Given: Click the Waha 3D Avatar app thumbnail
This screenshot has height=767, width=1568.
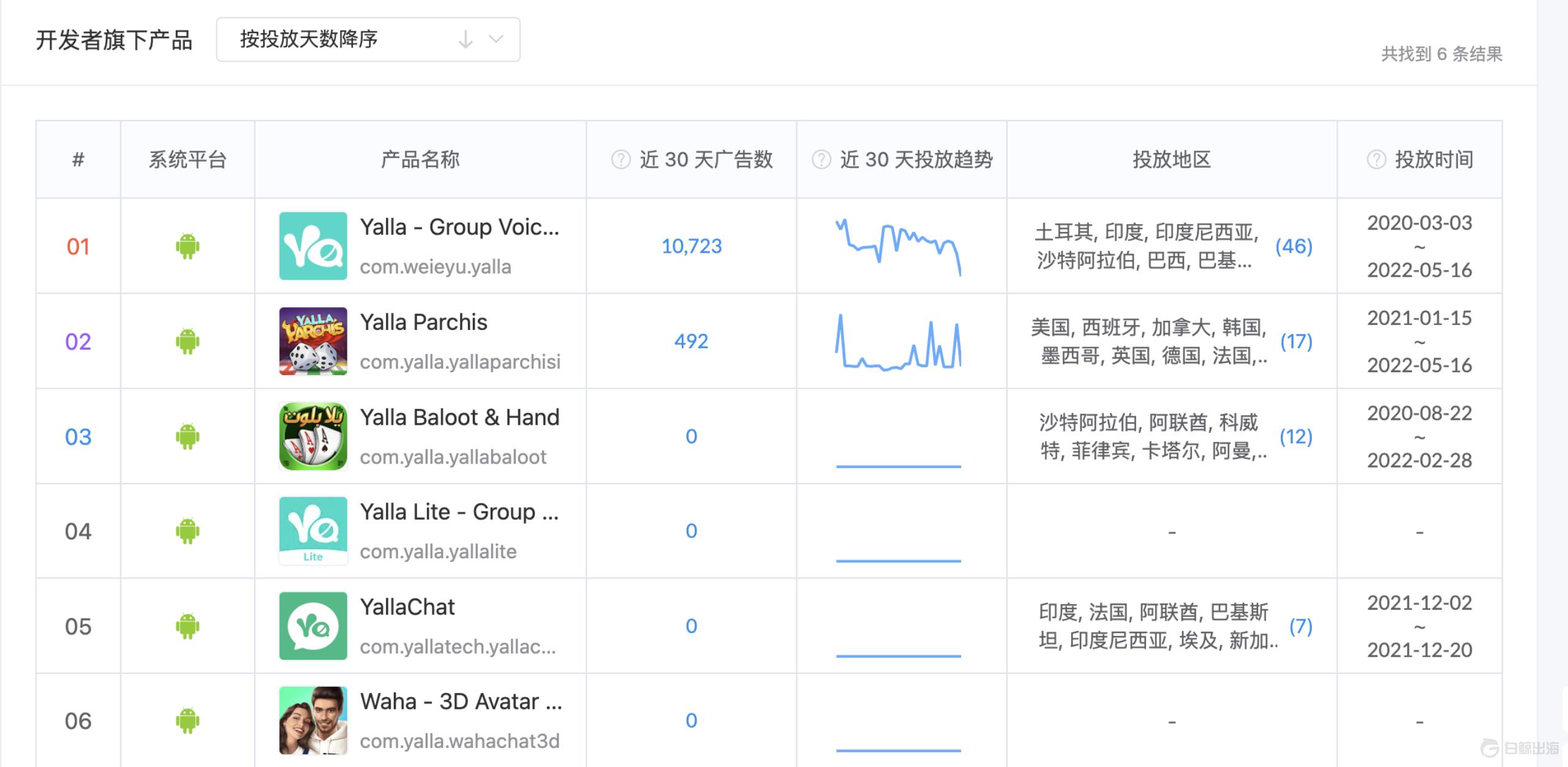Looking at the screenshot, I should click(x=313, y=720).
